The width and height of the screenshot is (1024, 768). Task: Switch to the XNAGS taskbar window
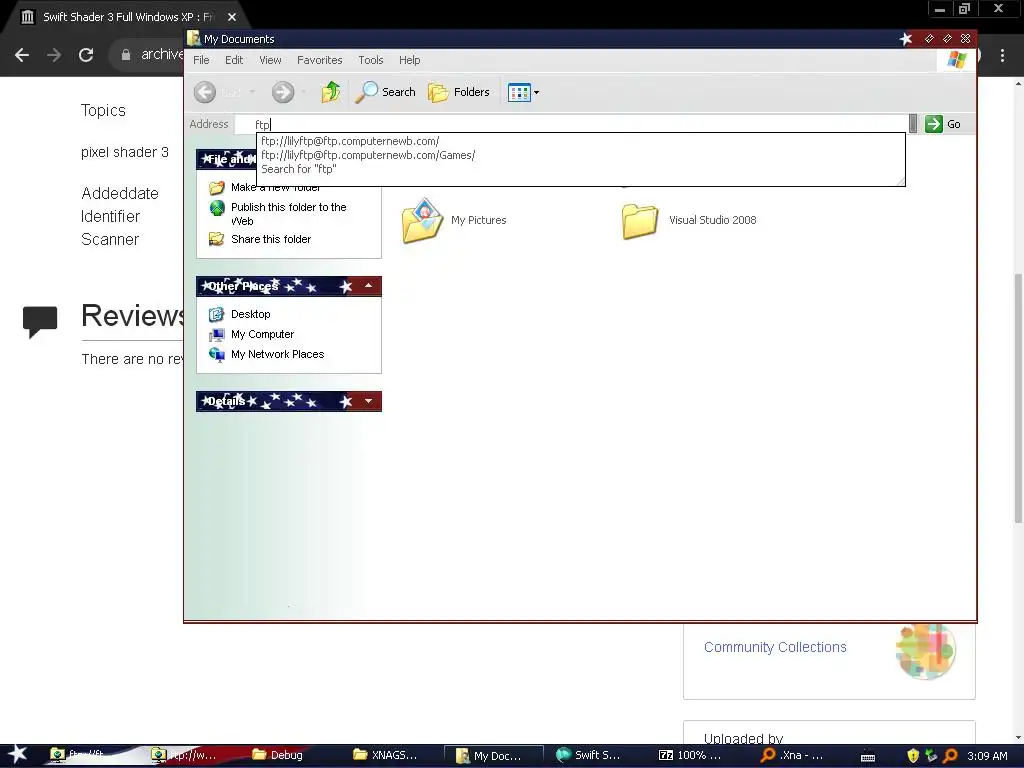[385, 755]
